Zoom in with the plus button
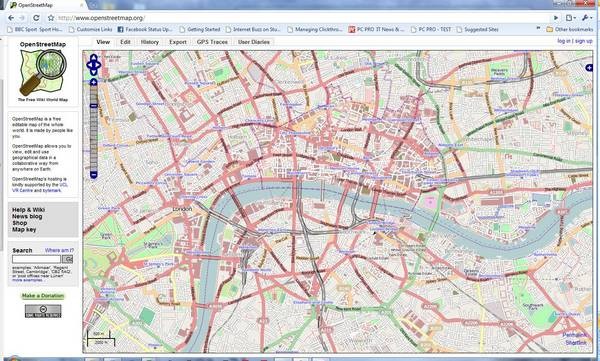 (94, 82)
